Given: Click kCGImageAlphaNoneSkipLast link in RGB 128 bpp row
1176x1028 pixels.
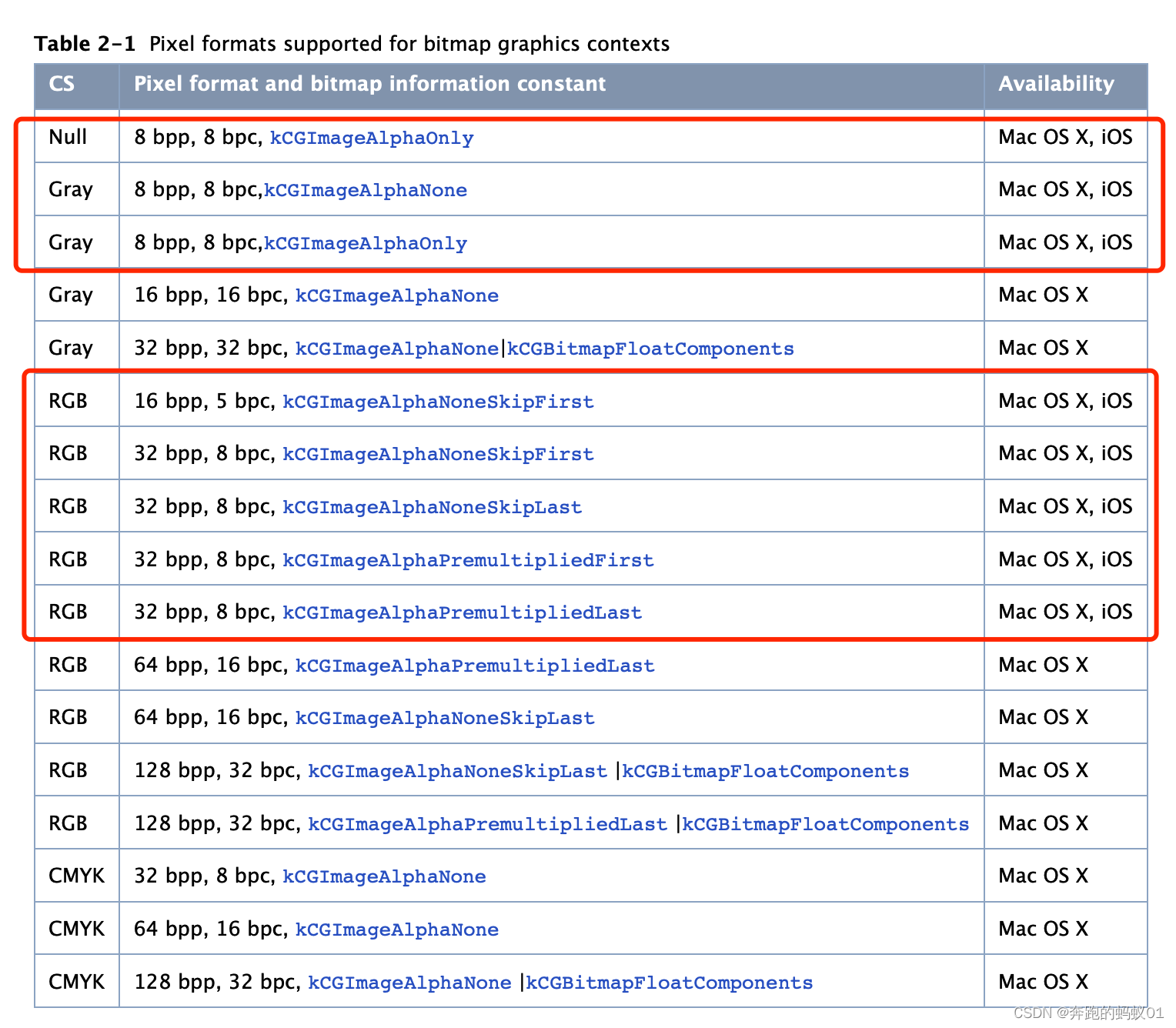Looking at the screenshot, I should (x=457, y=772).
